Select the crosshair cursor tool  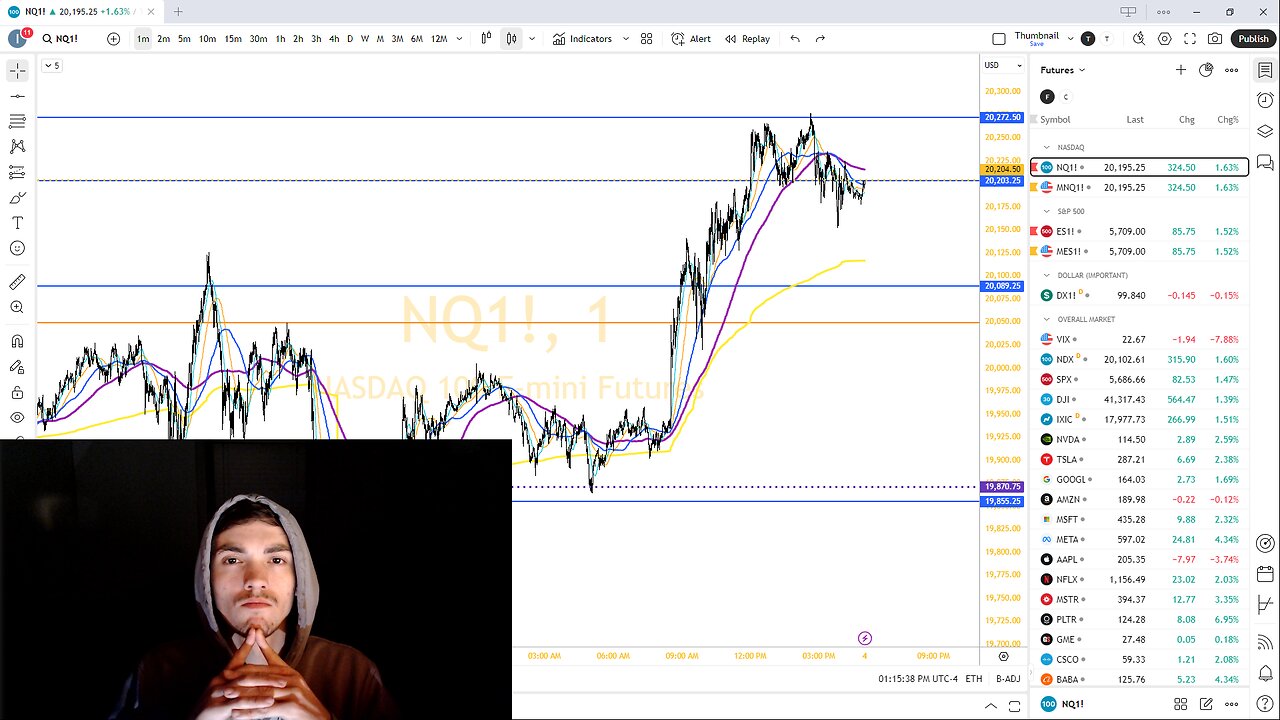[x=17, y=71]
